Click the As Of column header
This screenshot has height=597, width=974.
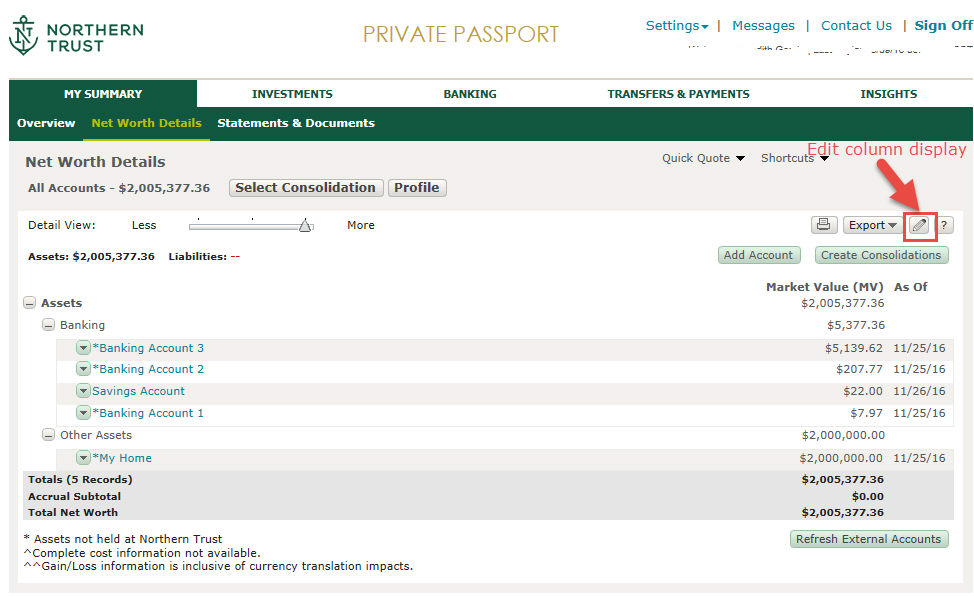click(910, 287)
